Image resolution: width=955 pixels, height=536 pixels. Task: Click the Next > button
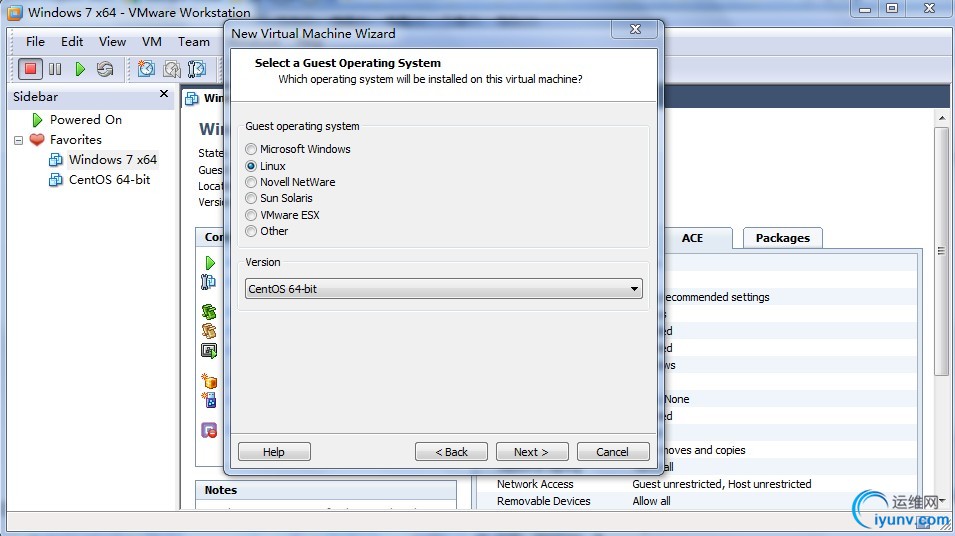pyautogui.click(x=532, y=452)
